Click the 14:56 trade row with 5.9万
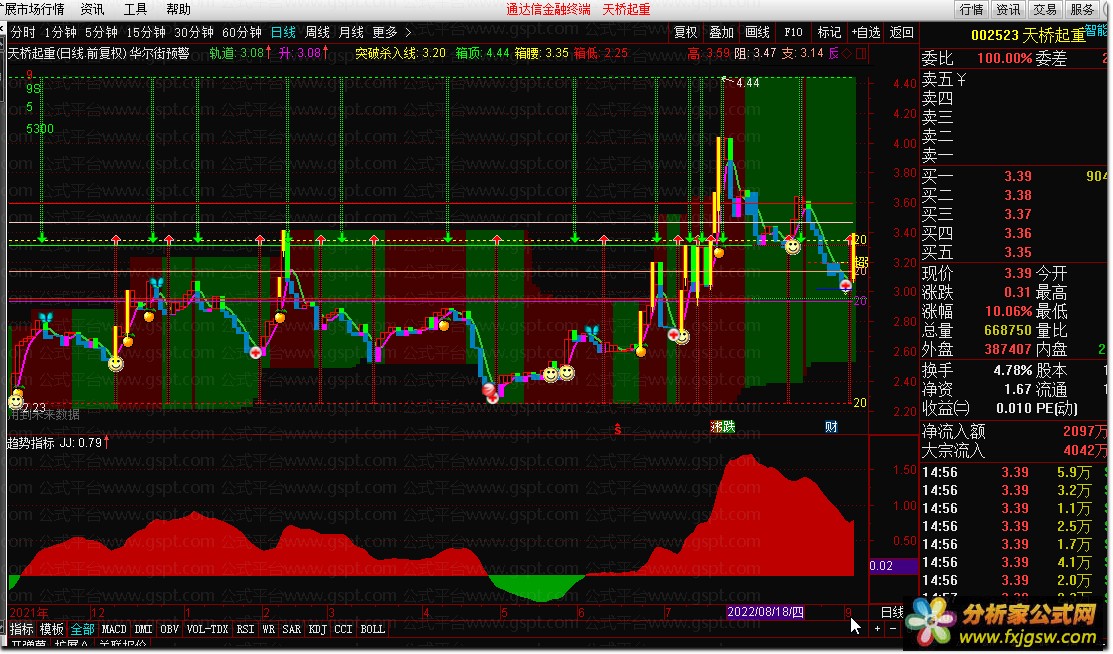 click(1014, 472)
